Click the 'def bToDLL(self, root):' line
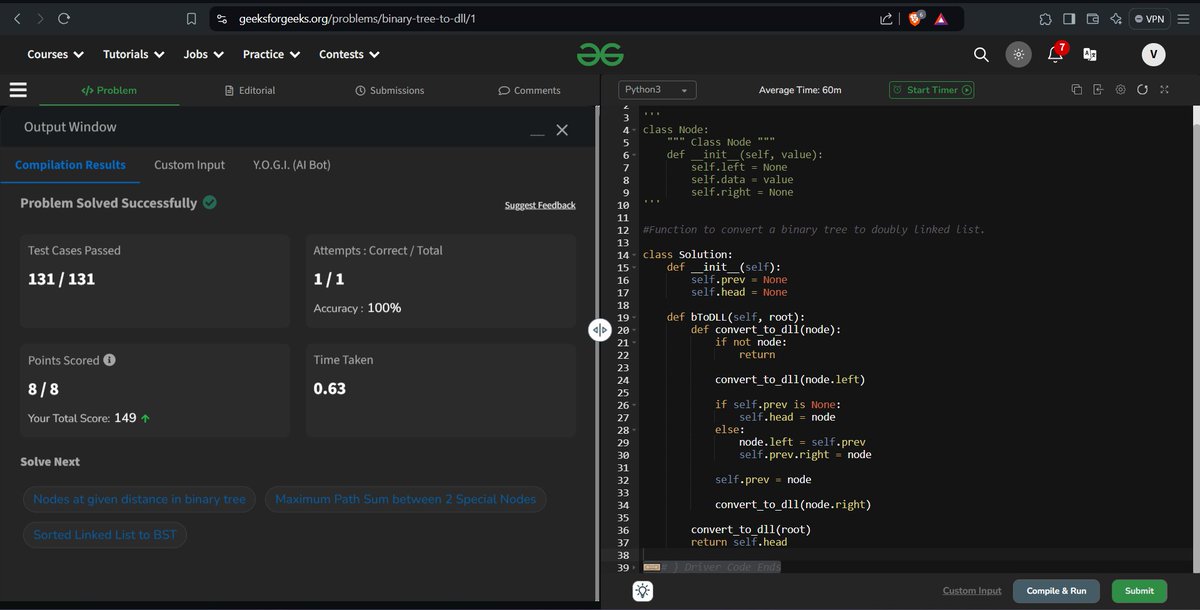The width and height of the screenshot is (1200, 610). click(736, 317)
